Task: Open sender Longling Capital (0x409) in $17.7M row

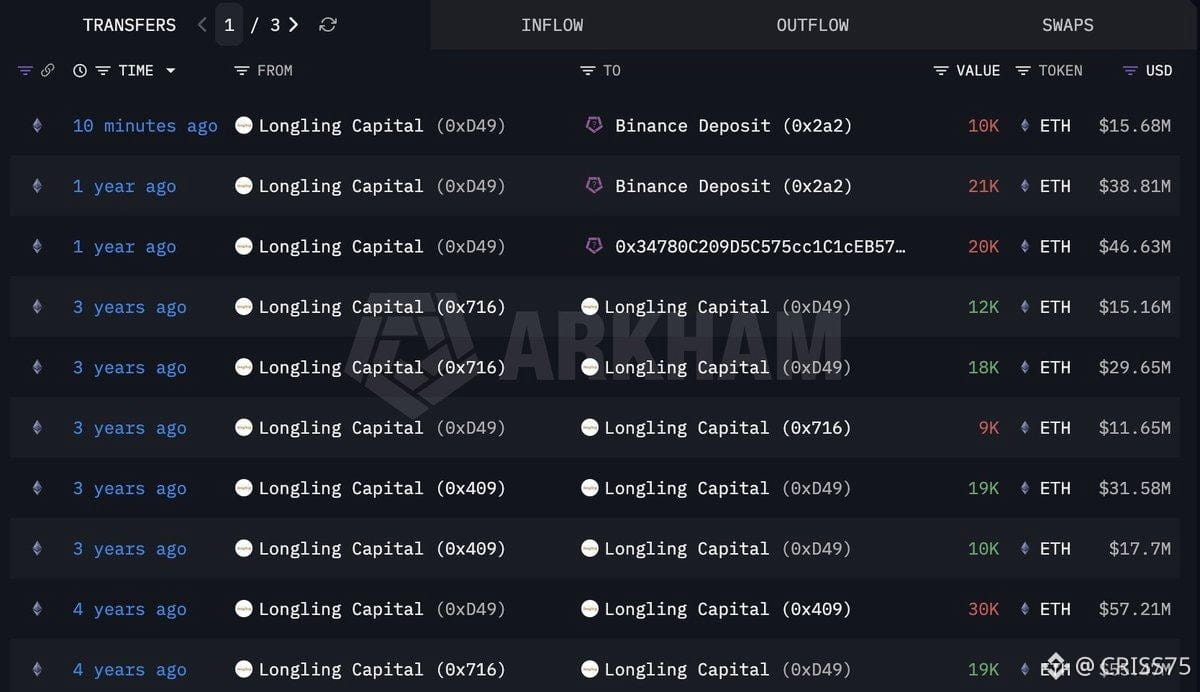Action: pos(382,549)
